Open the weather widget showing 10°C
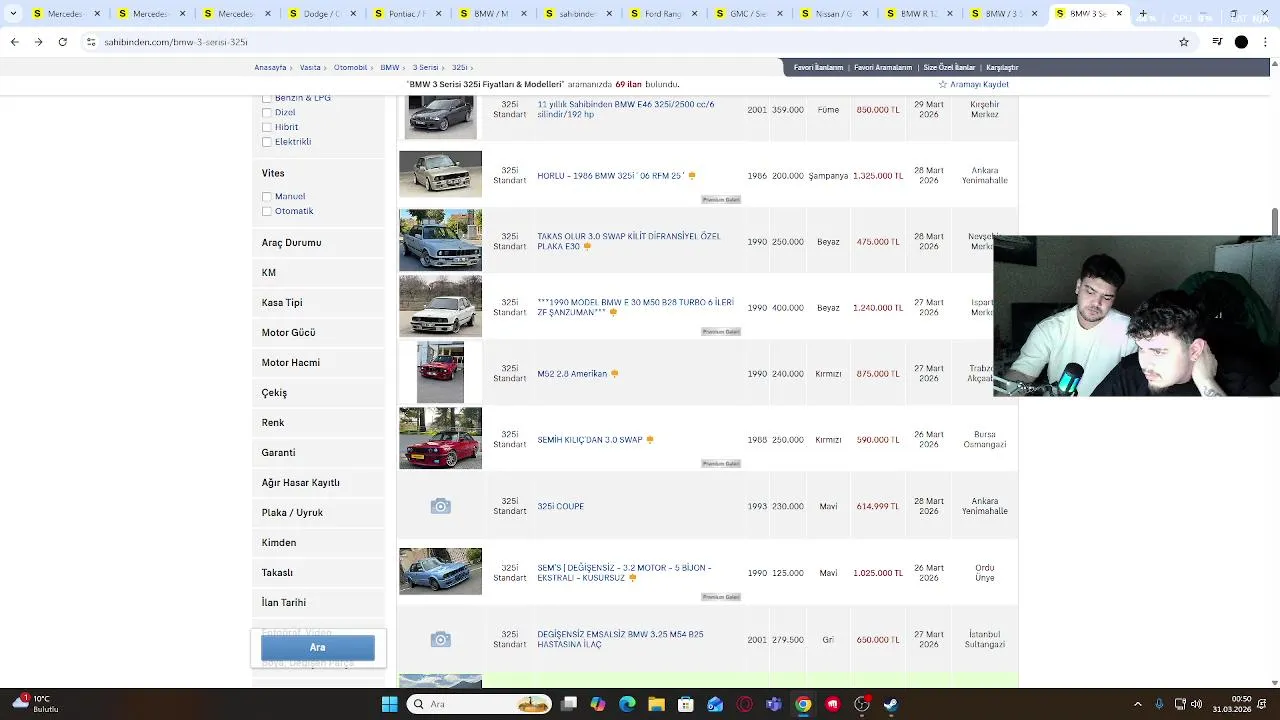 [37, 704]
